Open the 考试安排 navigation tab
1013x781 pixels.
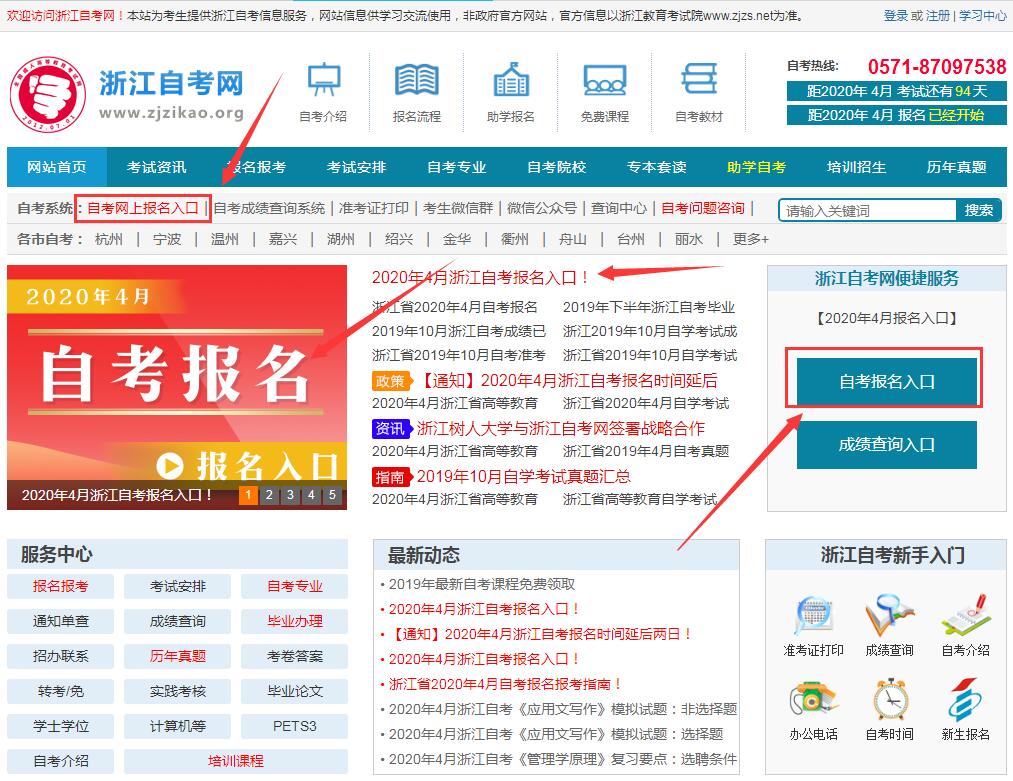click(356, 167)
